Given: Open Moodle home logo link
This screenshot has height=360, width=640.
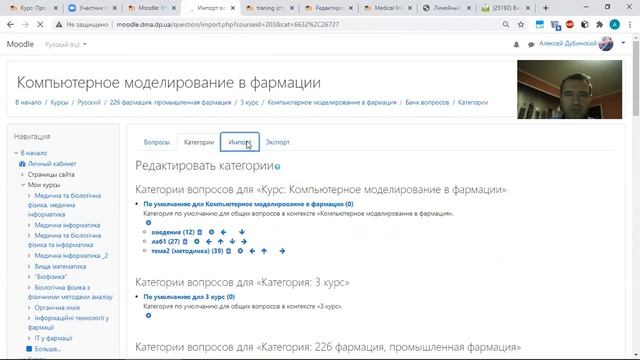Looking at the screenshot, I should (20, 44).
